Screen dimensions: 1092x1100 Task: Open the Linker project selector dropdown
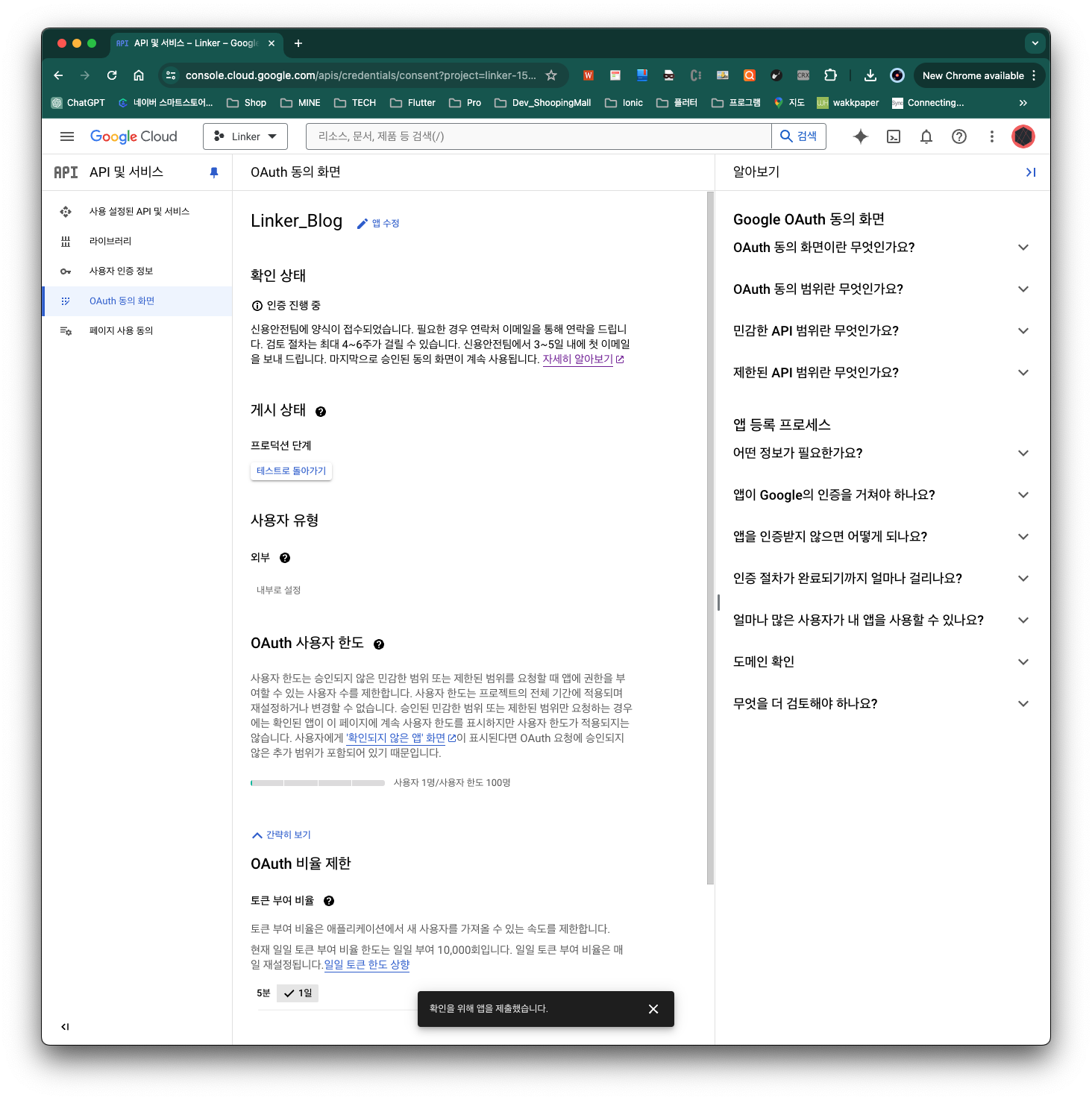click(245, 136)
